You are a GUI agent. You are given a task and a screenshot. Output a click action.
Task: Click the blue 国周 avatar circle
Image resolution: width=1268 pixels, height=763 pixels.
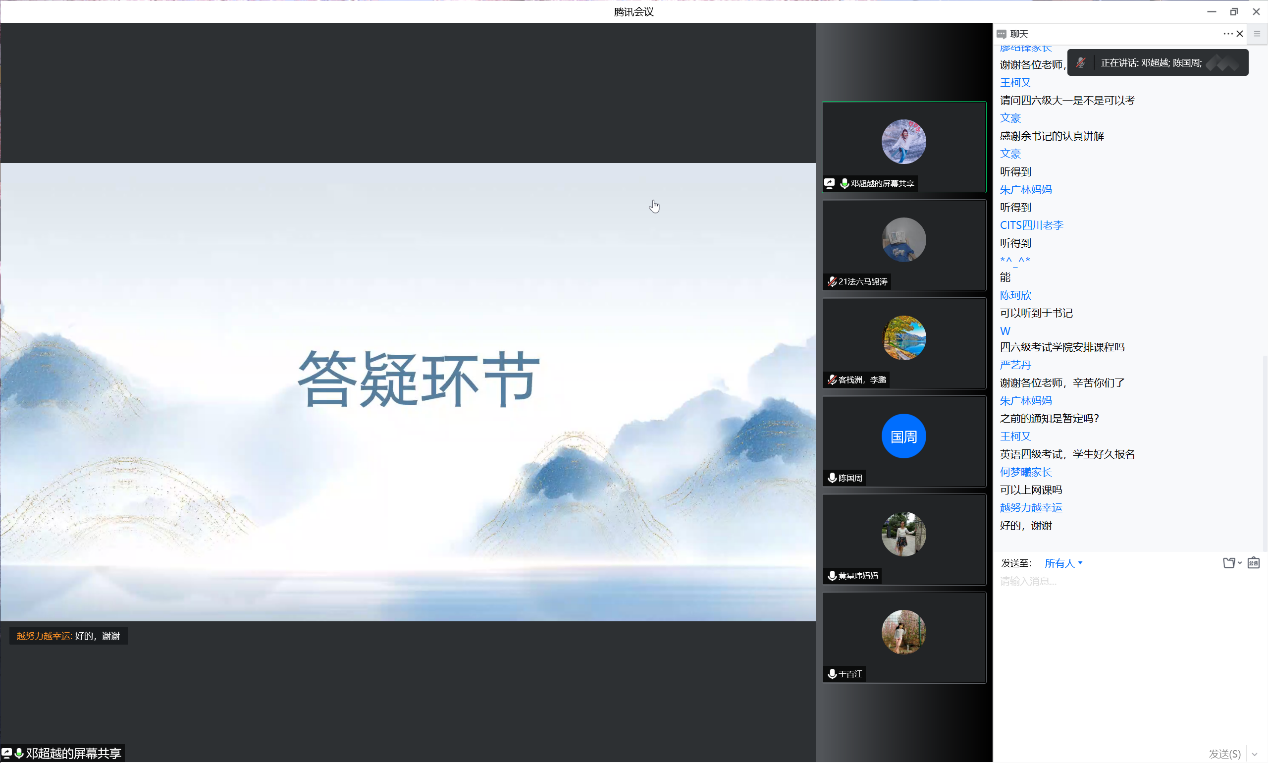(x=903, y=436)
